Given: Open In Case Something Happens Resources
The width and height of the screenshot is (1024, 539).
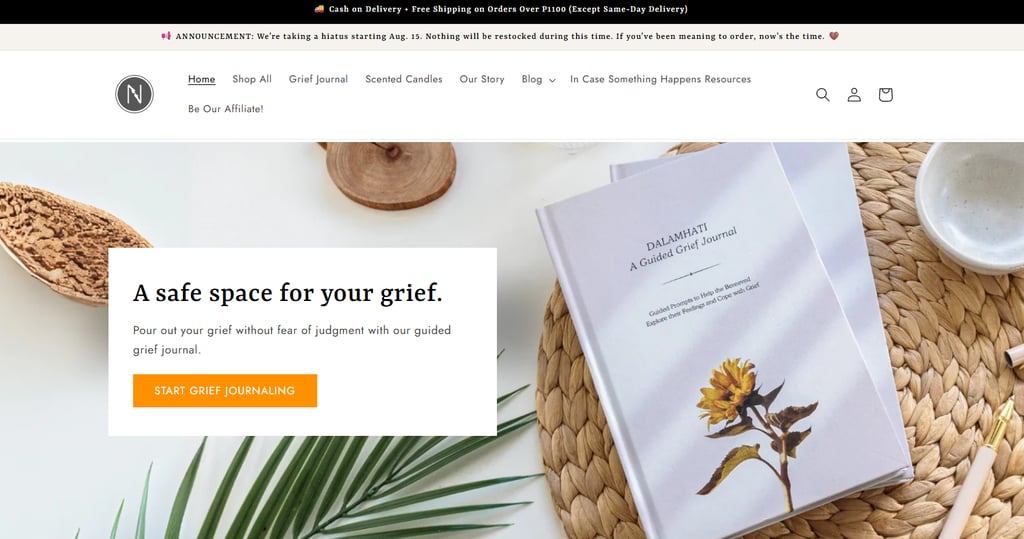Looking at the screenshot, I should (660, 79).
